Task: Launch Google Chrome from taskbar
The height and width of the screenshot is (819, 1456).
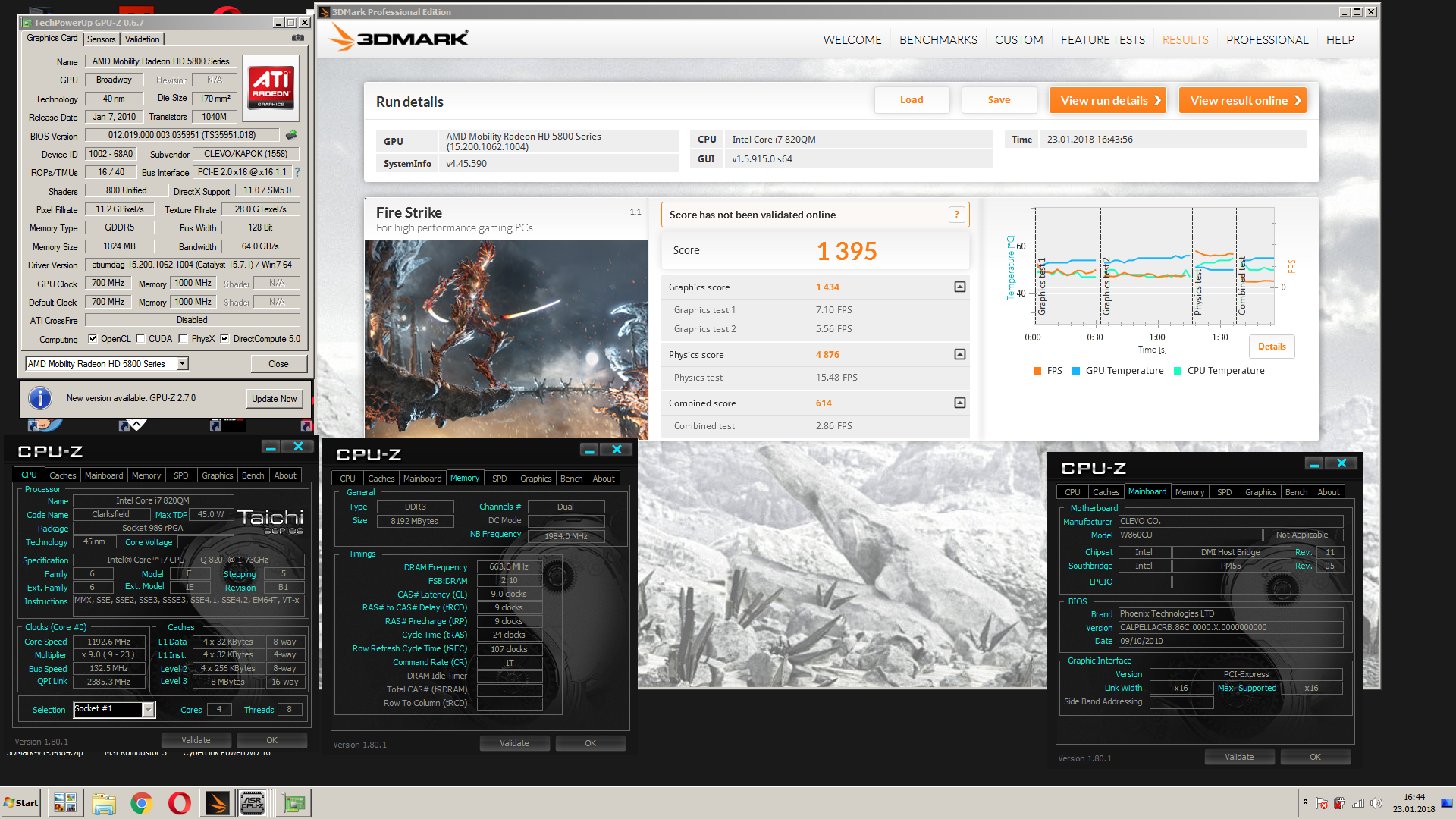Action: click(x=142, y=803)
